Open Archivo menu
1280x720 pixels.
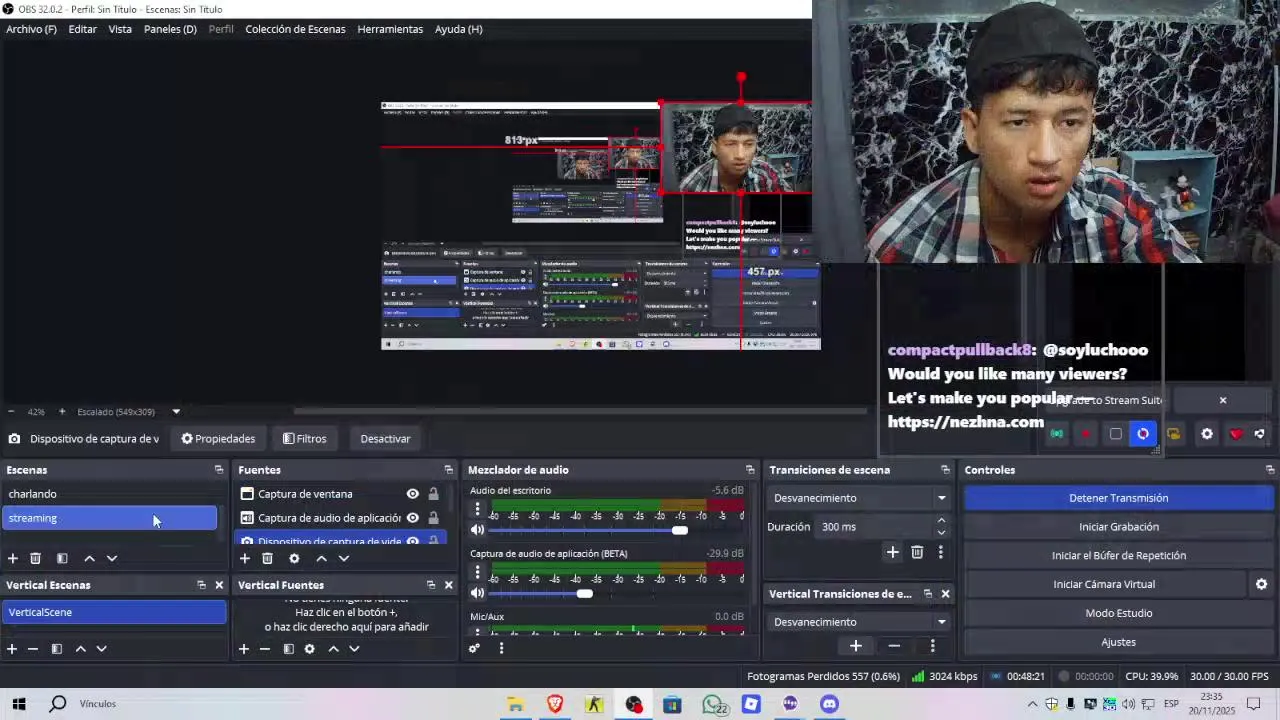[31, 29]
